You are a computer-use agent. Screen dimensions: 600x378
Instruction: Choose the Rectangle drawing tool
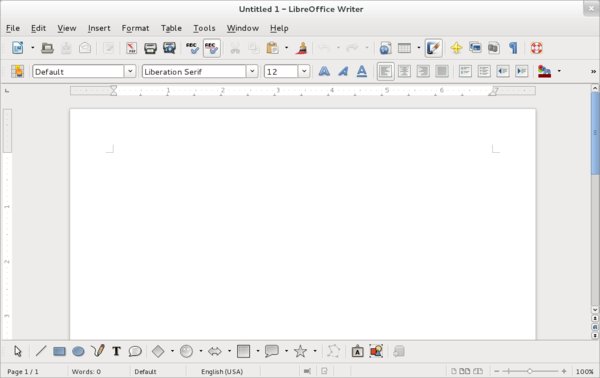coord(59,351)
